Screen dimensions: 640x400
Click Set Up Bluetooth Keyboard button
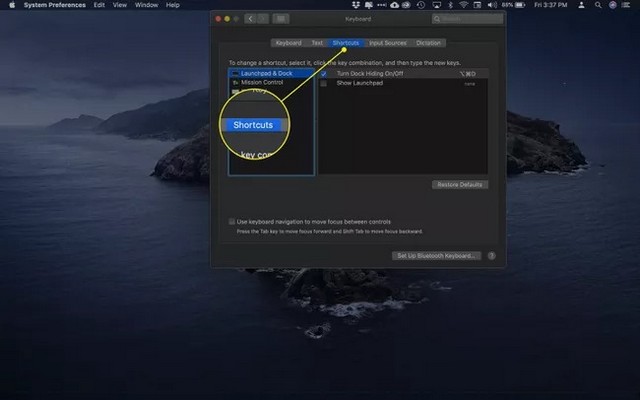coord(436,256)
